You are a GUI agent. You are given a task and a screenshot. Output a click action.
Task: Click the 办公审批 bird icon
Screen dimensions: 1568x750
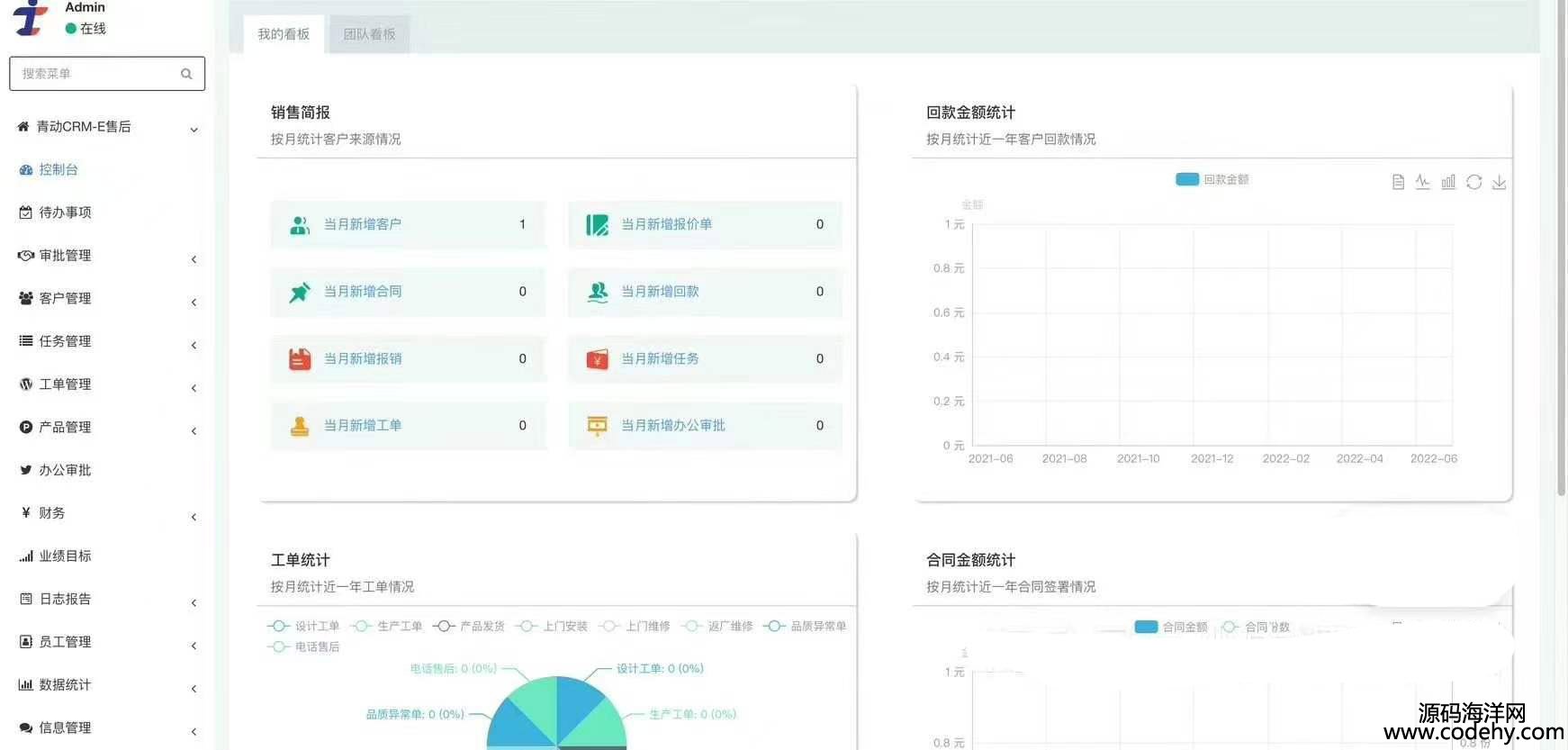26,470
